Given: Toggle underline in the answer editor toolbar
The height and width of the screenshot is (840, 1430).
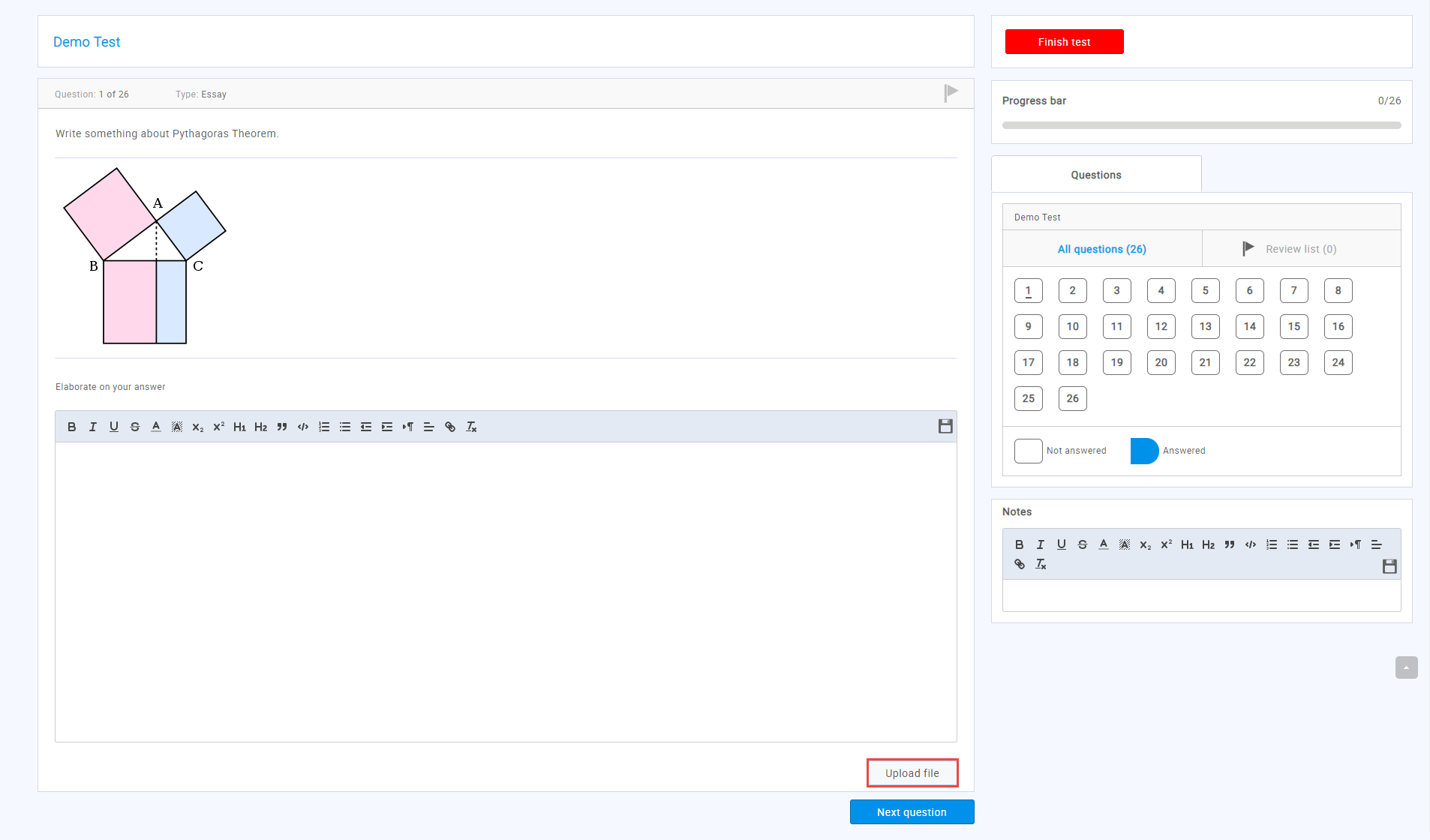Looking at the screenshot, I should [x=114, y=427].
